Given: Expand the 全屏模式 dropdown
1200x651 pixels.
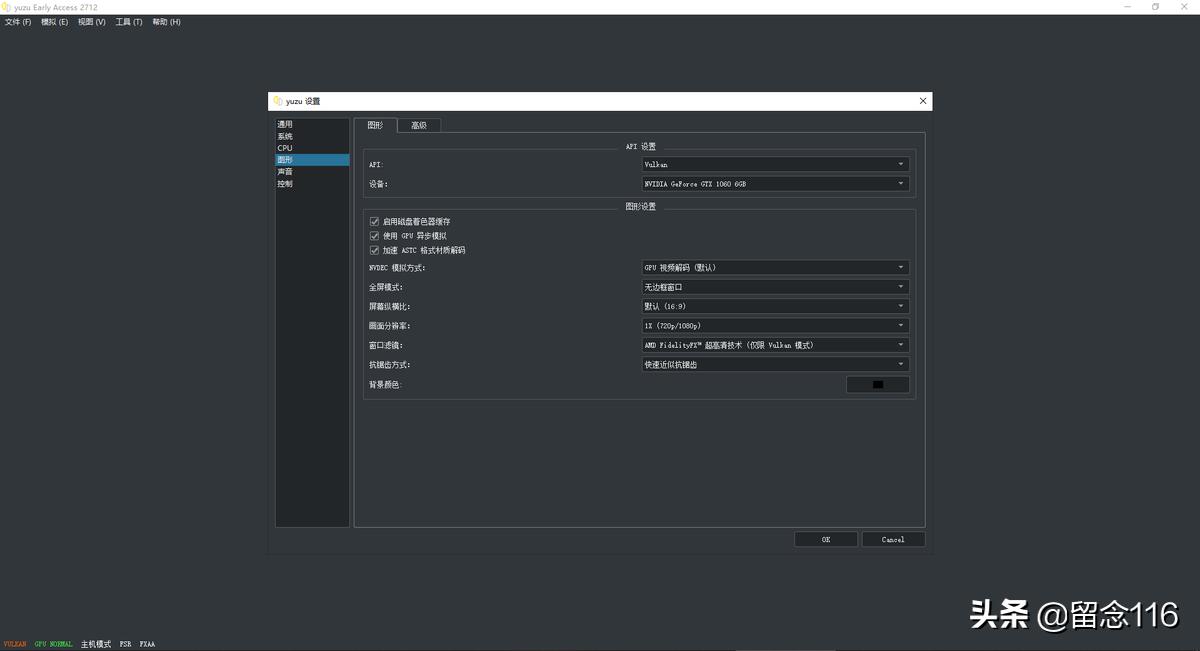Looking at the screenshot, I should [x=775, y=287].
